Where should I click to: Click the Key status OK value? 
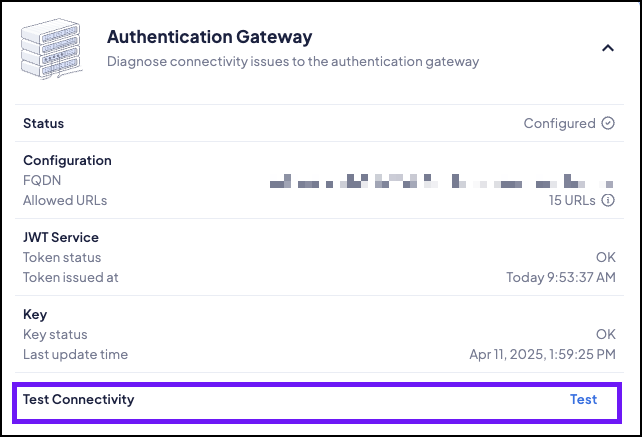click(605, 334)
